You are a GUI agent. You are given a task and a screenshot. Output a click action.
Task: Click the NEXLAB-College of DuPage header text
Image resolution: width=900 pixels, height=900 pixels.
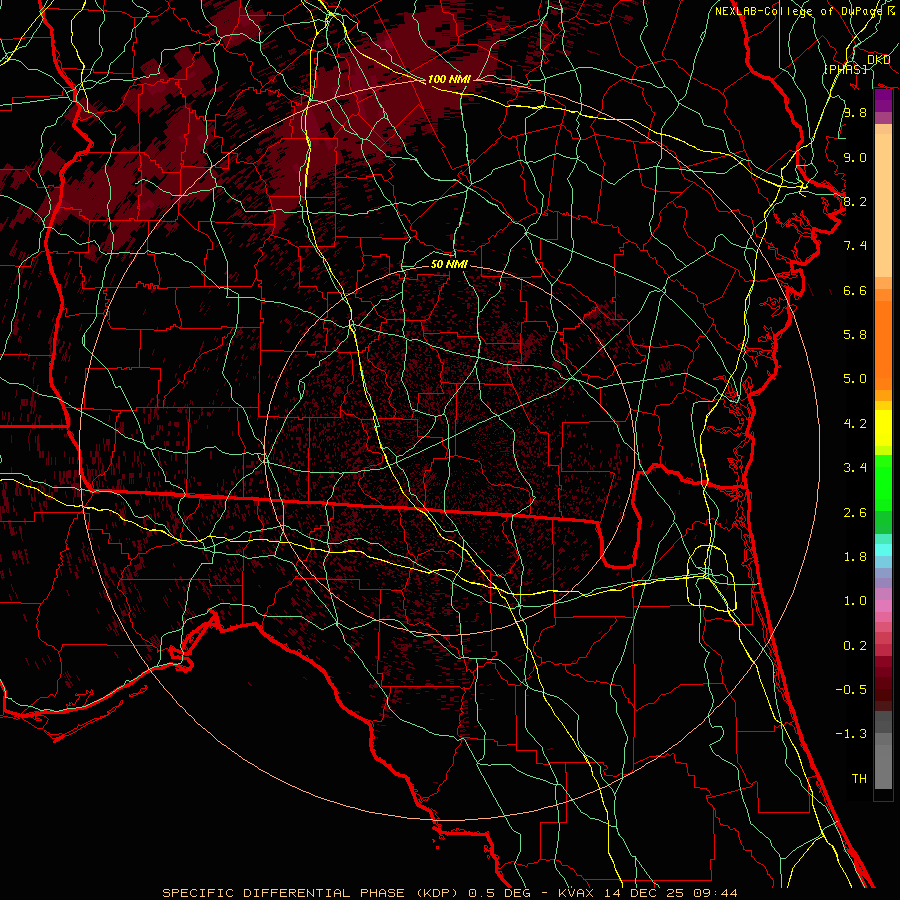[x=800, y=11]
